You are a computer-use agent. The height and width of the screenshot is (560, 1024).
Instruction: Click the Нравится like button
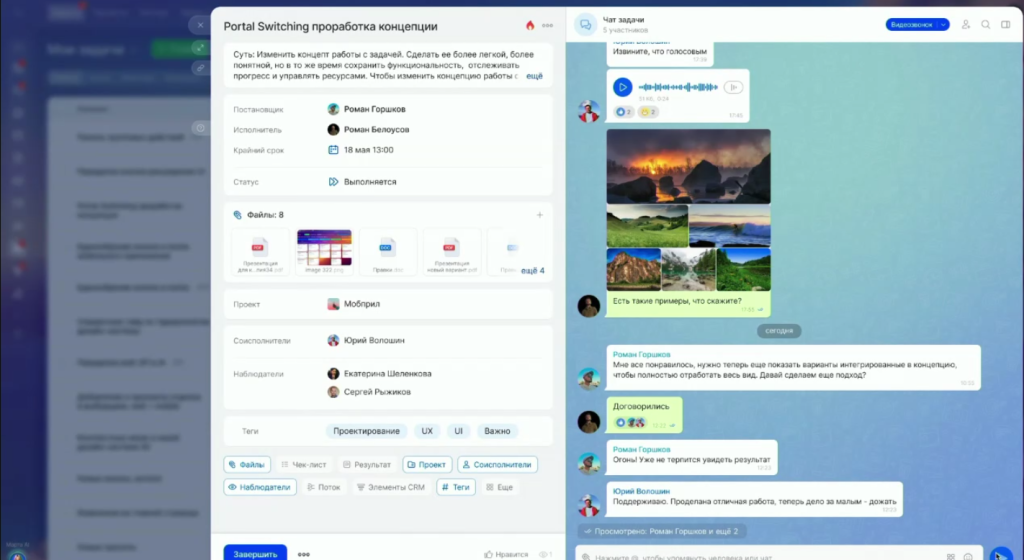(505, 554)
